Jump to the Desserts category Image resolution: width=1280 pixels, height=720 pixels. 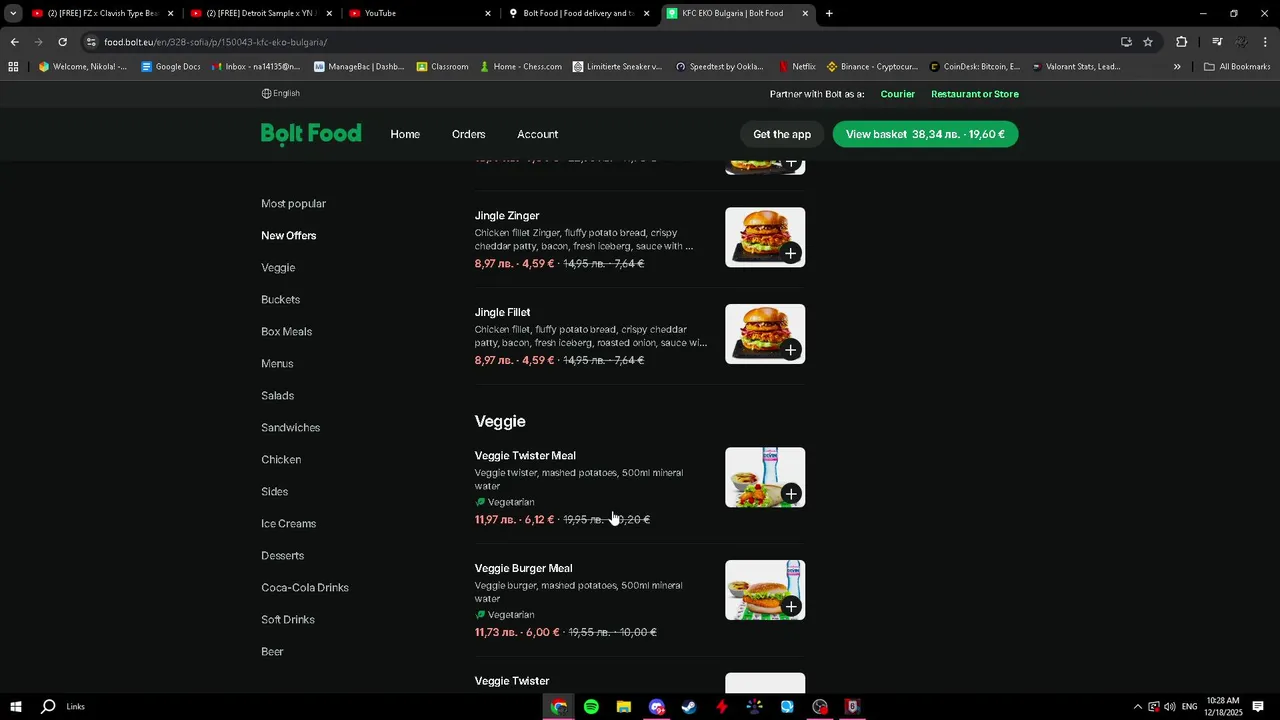(282, 556)
